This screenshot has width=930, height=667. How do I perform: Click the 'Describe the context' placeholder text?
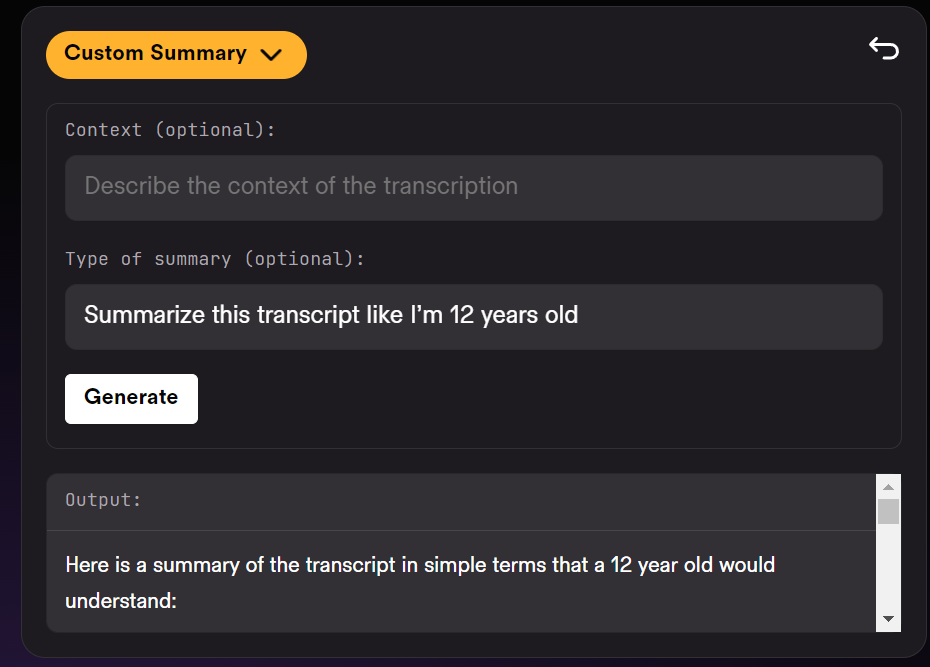click(300, 187)
